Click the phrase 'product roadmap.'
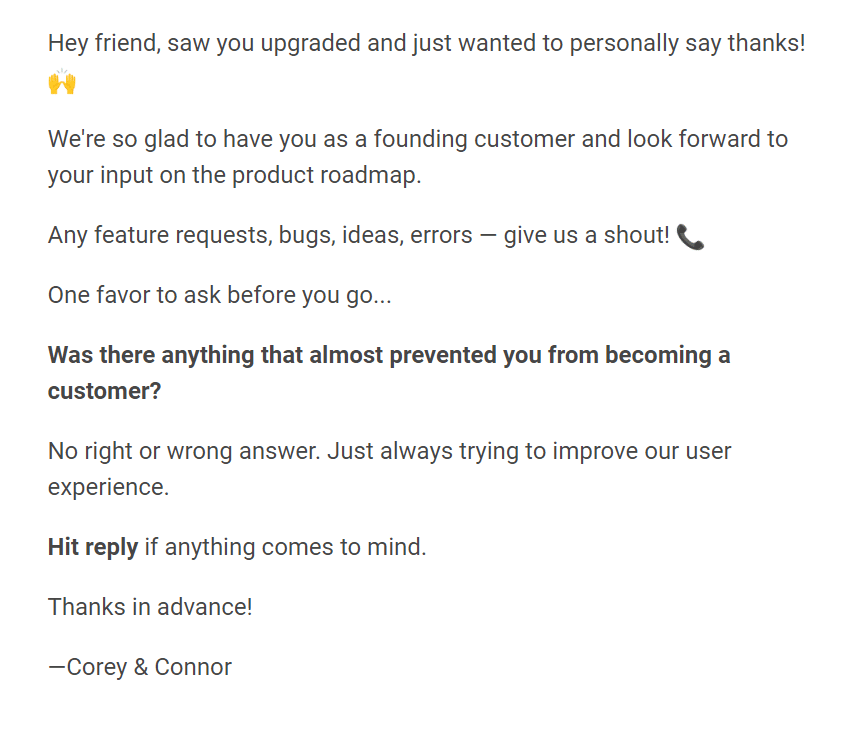Viewport: 851px width, 733px height. coord(327,175)
